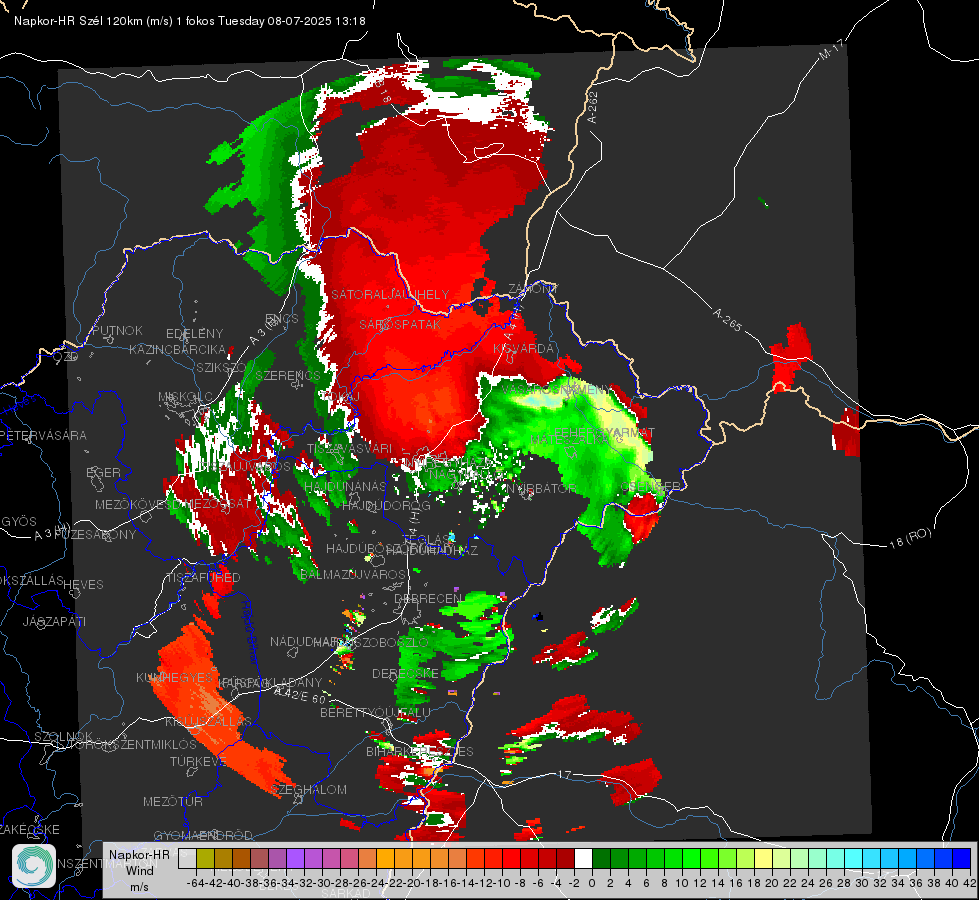Click the swirl logo icon beside the legend
Screen dimensions: 979x900
pos(34,866)
